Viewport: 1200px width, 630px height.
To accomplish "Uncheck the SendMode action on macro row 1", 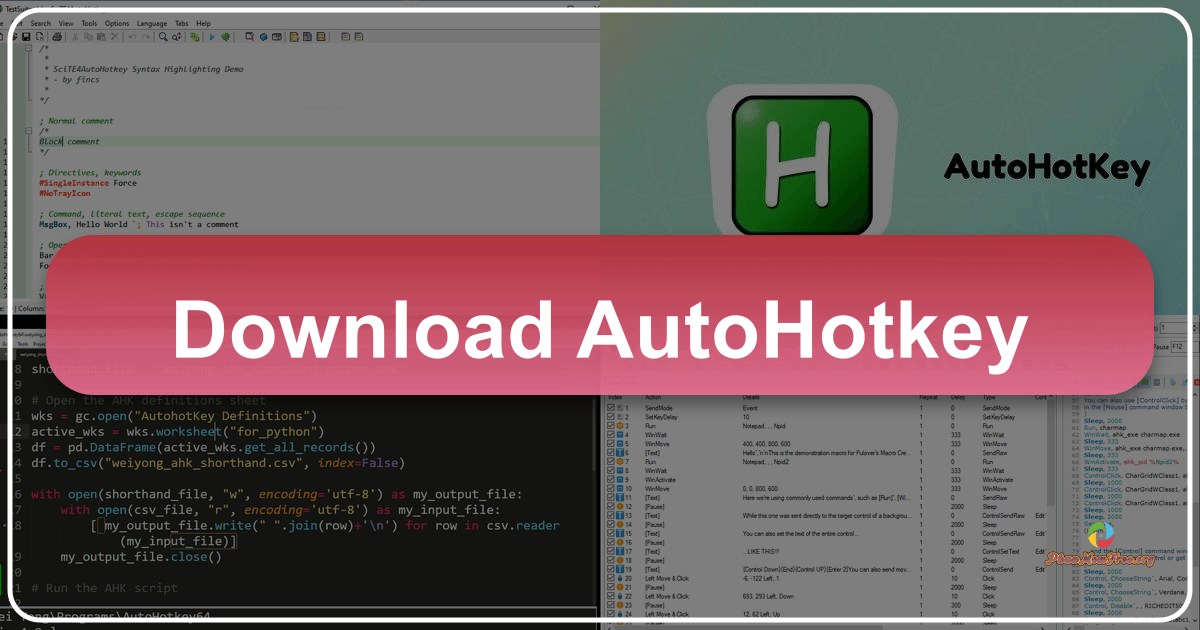I will pyautogui.click(x=610, y=408).
